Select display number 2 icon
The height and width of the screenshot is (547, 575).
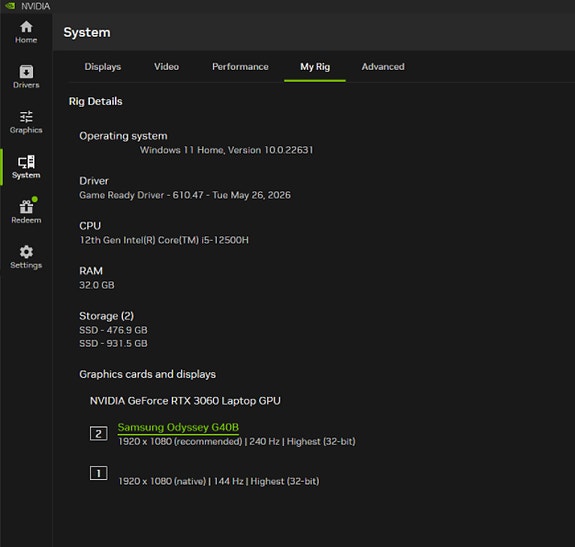99,434
